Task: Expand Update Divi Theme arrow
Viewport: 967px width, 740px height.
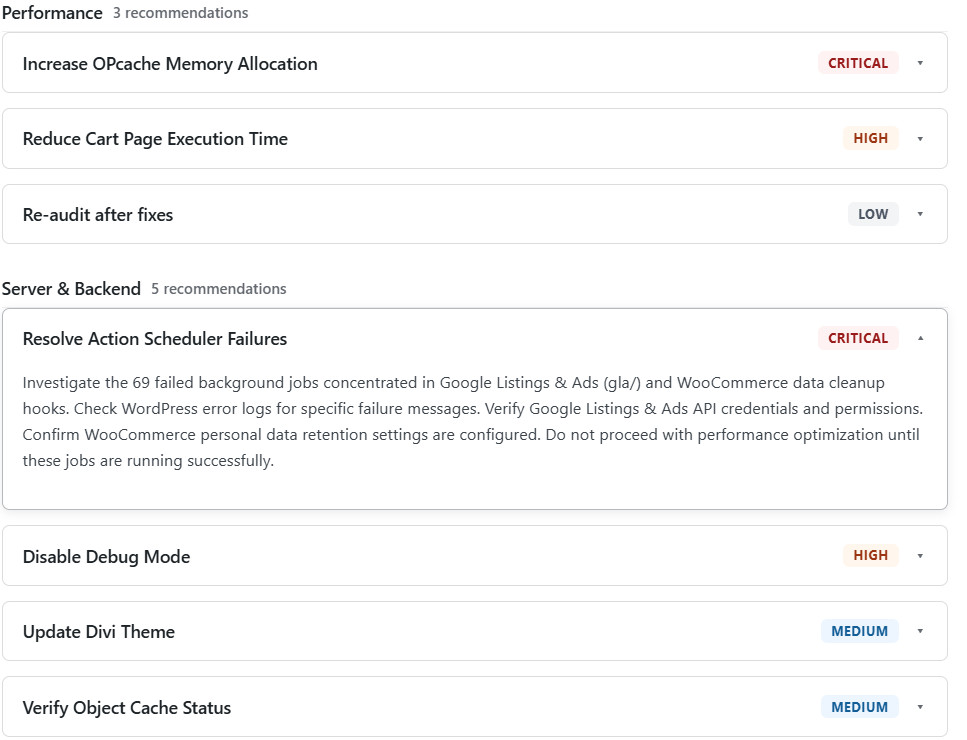Action: pyautogui.click(x=920, y=631)
